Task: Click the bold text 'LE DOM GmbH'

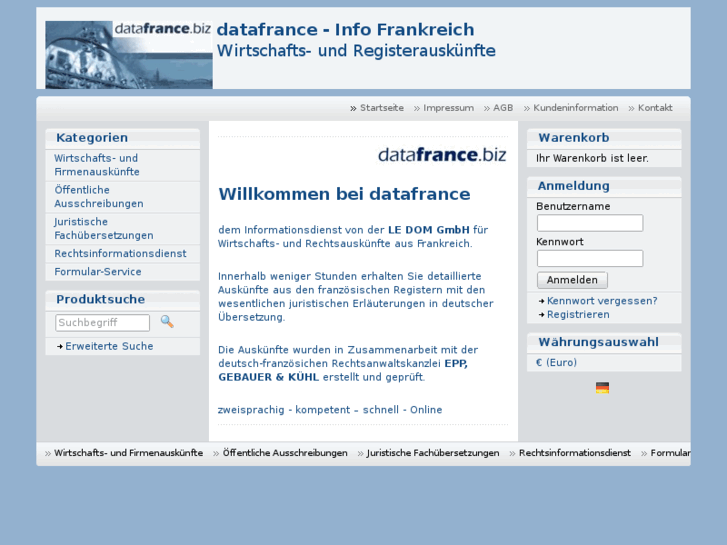Action: coord(428,230)
